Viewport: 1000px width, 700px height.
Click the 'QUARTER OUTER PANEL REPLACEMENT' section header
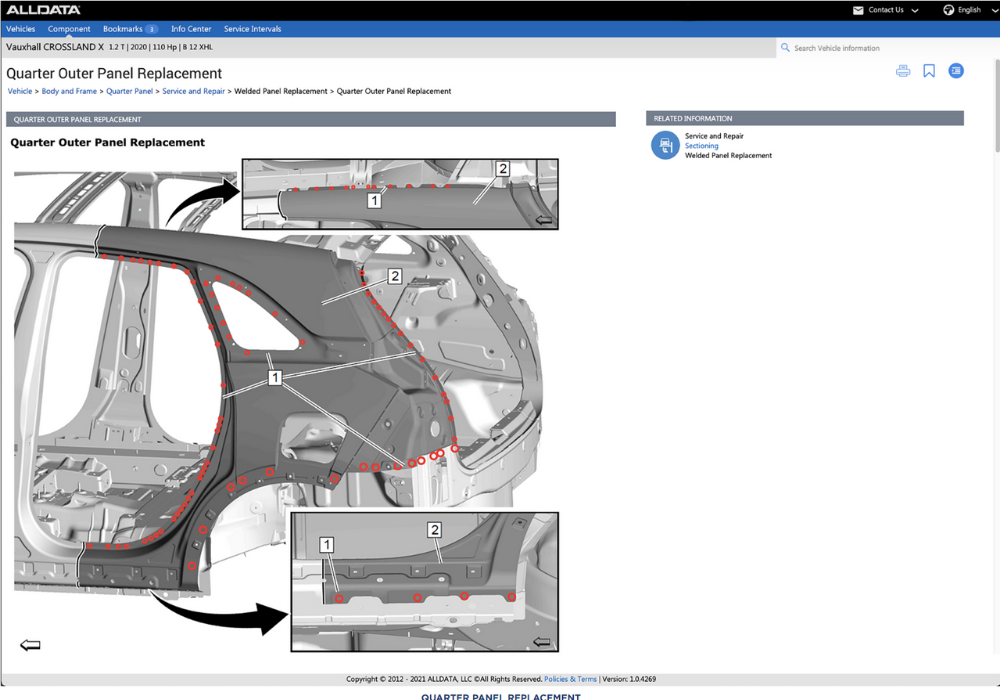pyautogui.click(x=311, y=119)
